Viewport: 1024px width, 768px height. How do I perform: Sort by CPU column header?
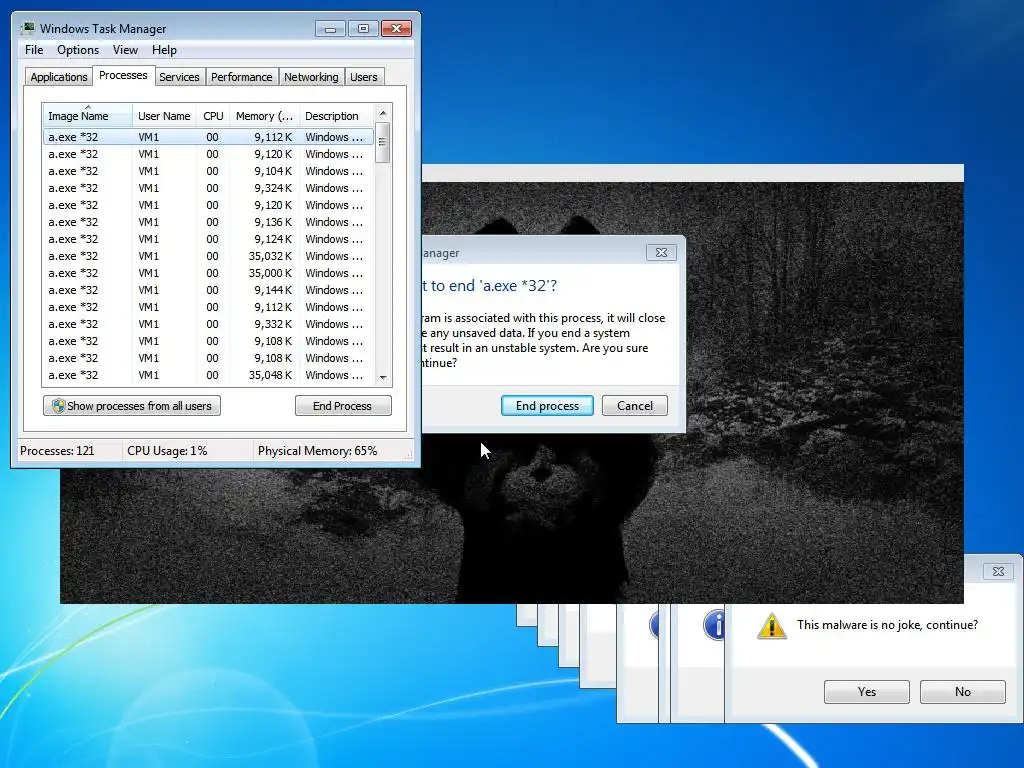click(213, 116)
